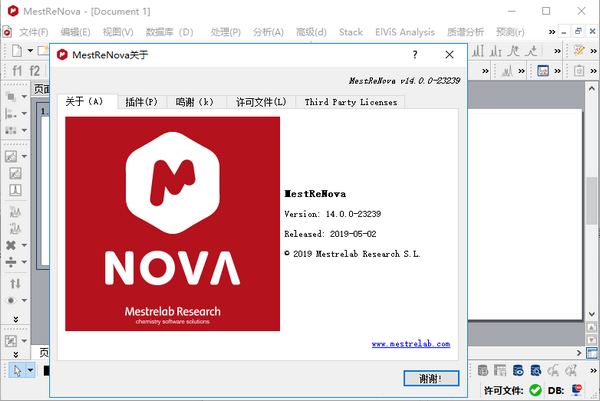
Task: Click the license valid green checkmark
Action: point(535,390)
